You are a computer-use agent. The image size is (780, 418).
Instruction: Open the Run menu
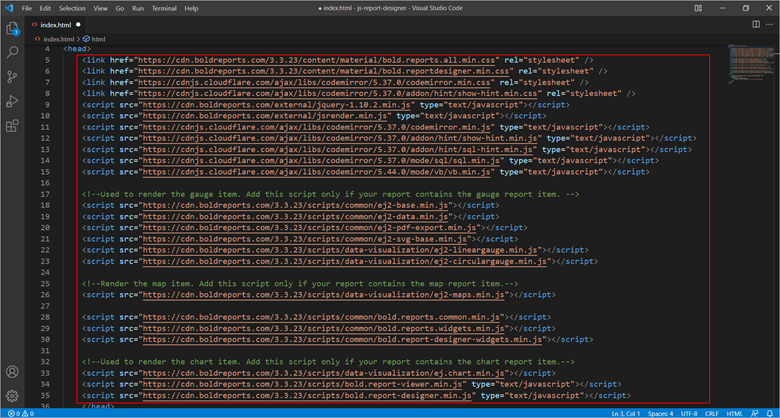[x=138, y=8]
